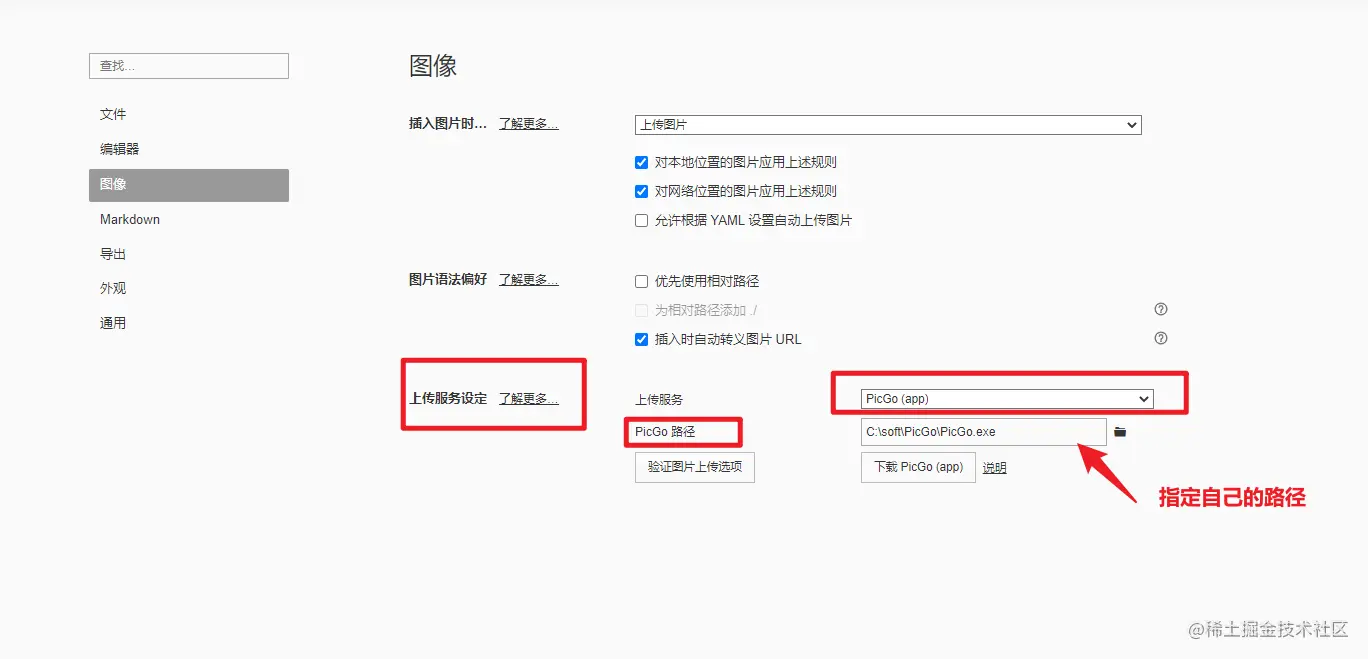Open the 上传图片 insert-action dropdown

pyautogui.click(x=888, y=125)
